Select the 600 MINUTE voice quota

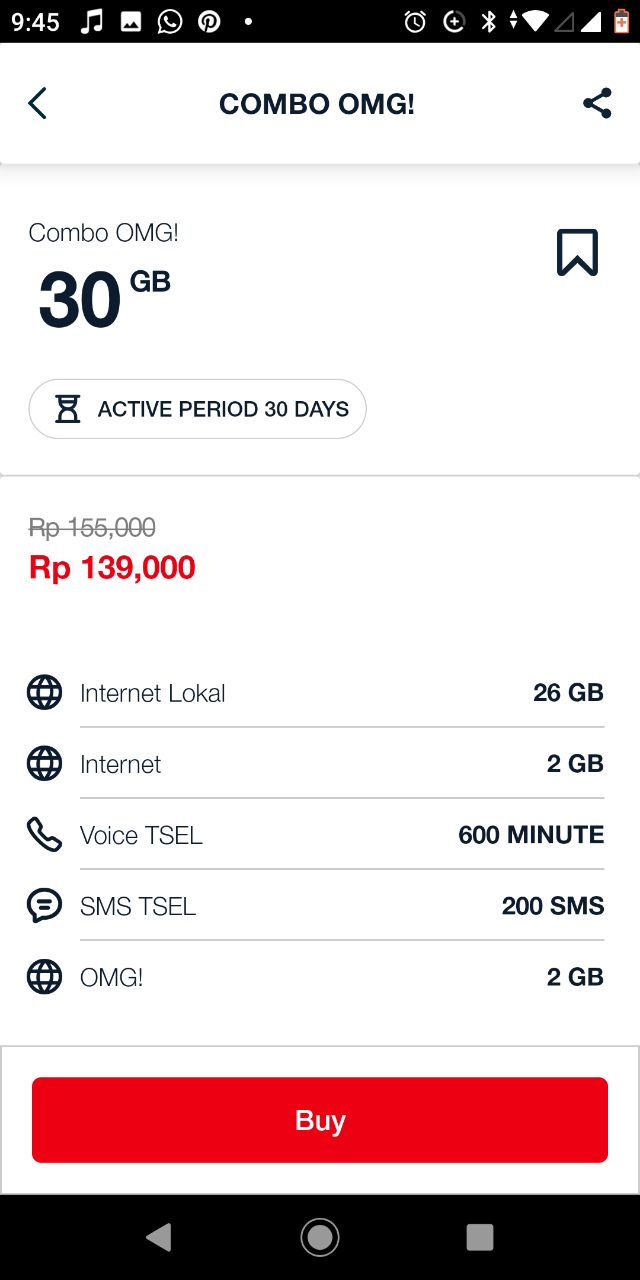click(x=531, y=834)
